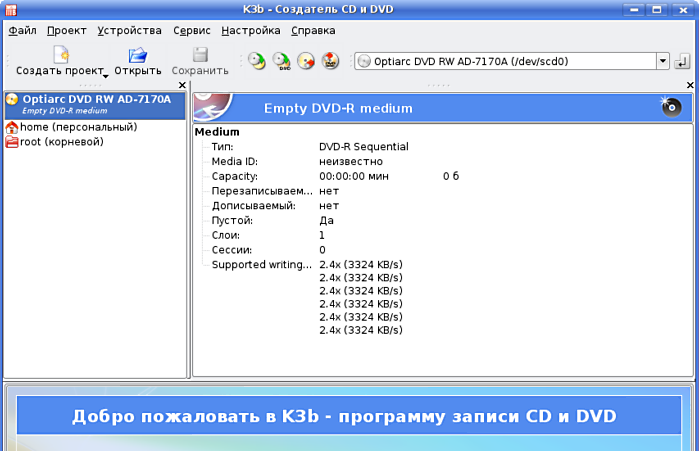Maximize the K3b window
Image resolution: width=700 pixels, height=451 pixels.
(x=657, y=9)
